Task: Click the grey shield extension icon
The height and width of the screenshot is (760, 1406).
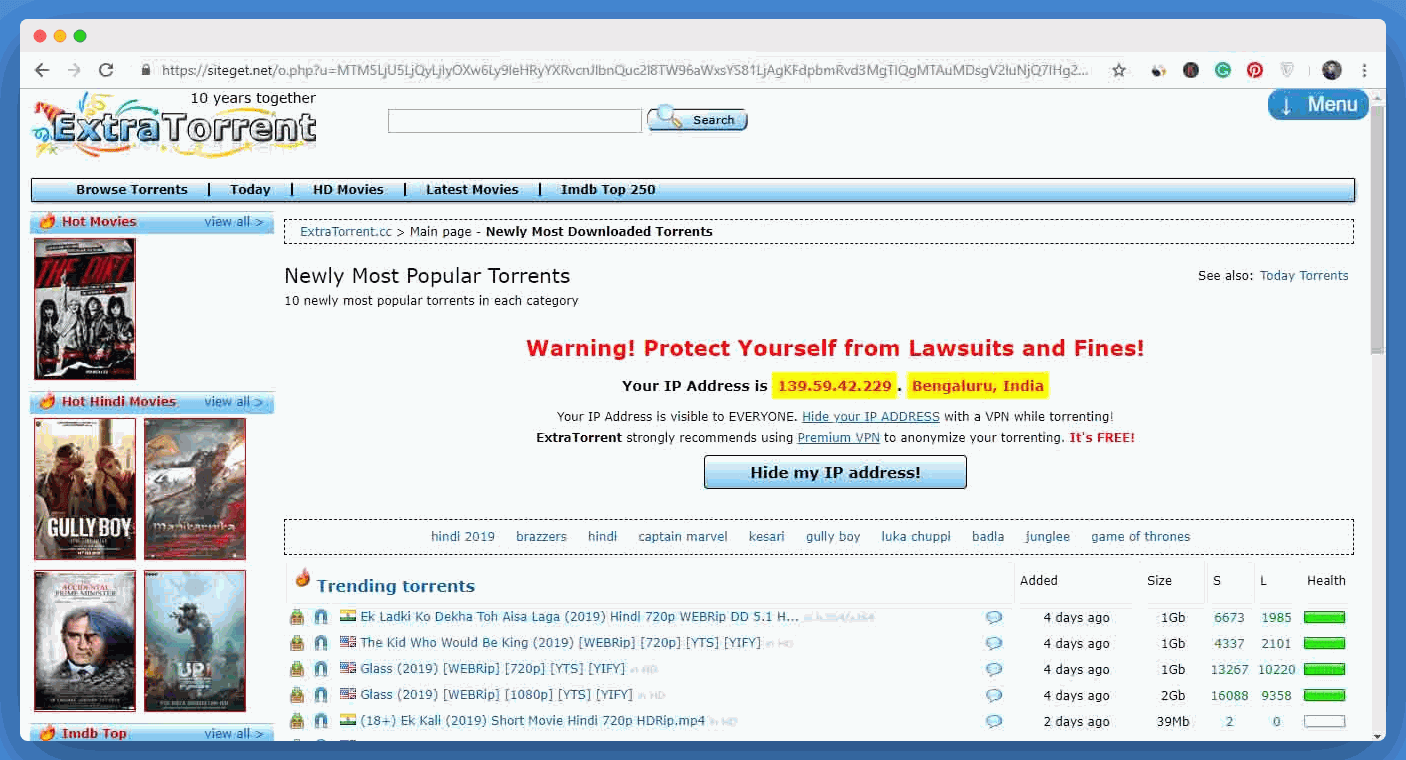Action: (1288, 70)
